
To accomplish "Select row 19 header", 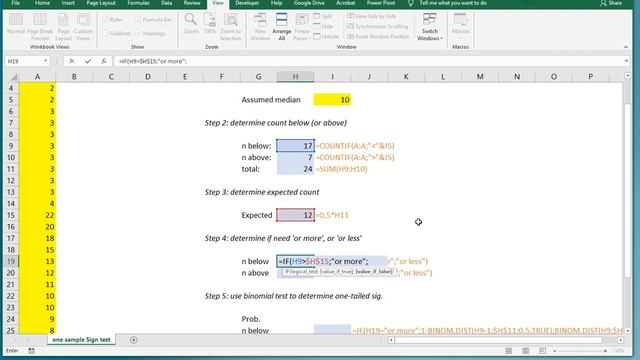I will tap(11, 261).
